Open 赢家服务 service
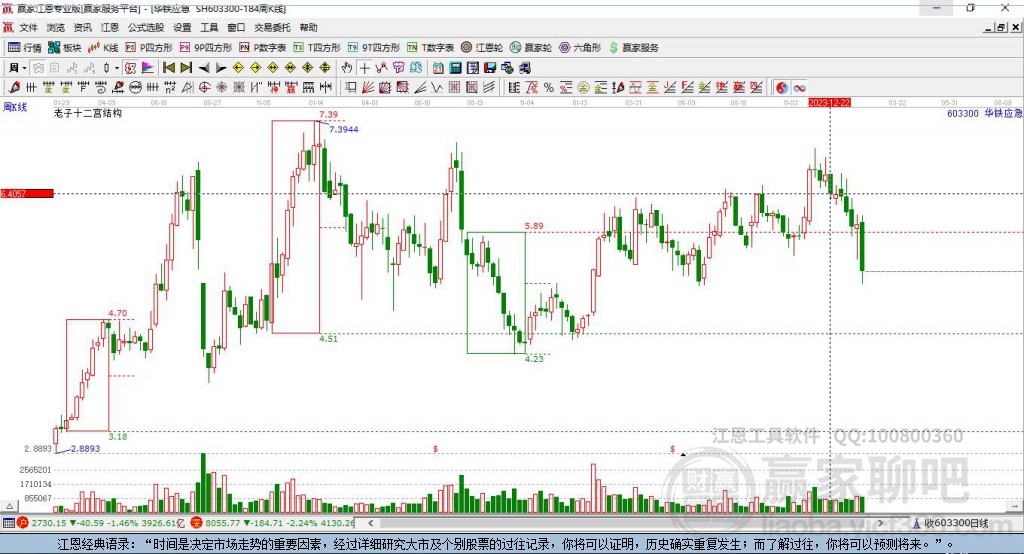This screenshot has height=554, width=1024. pyautogui.click(x=633, y=48)
